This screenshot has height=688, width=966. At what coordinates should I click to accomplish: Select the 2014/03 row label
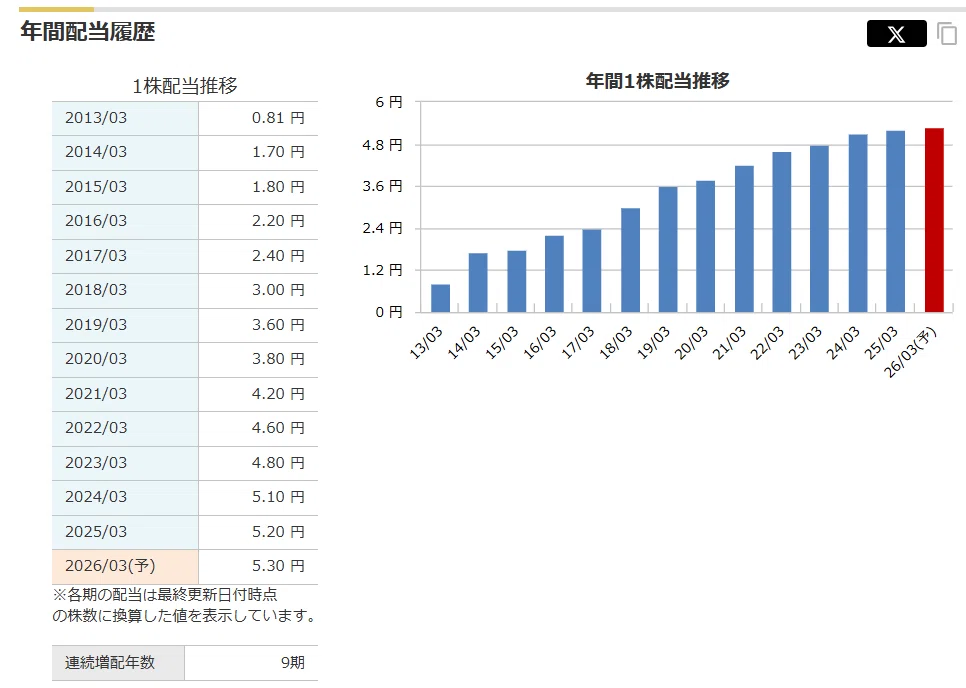(x=96, y=152)
